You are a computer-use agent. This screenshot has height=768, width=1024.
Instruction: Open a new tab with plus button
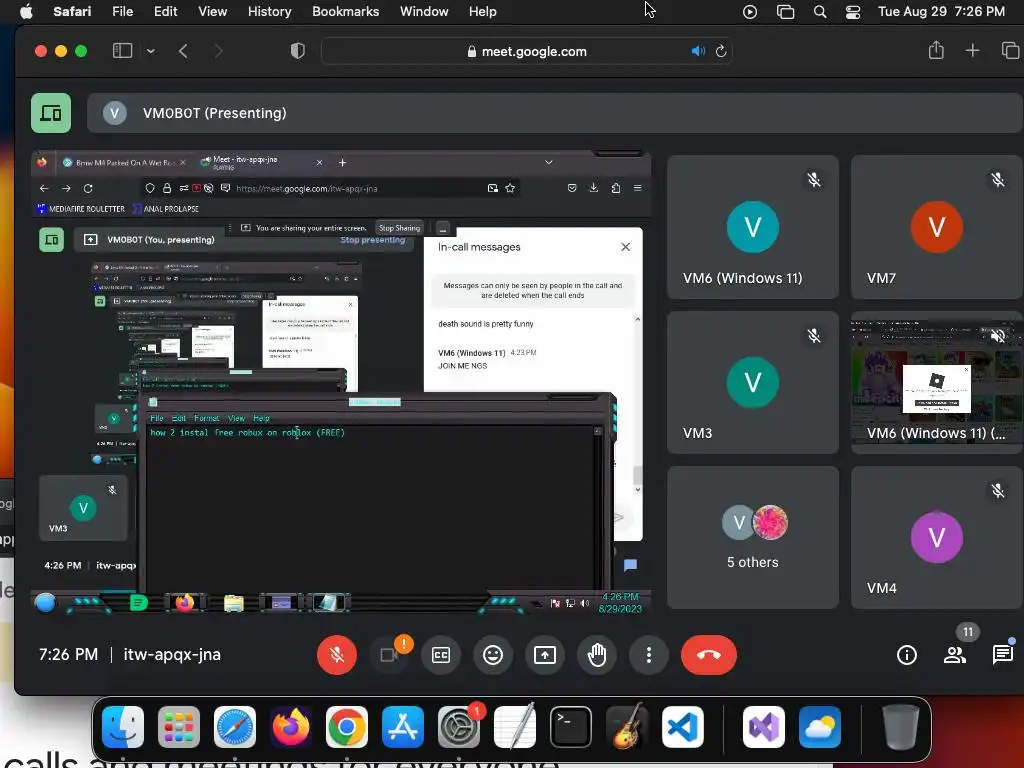(x=972, y=50)
